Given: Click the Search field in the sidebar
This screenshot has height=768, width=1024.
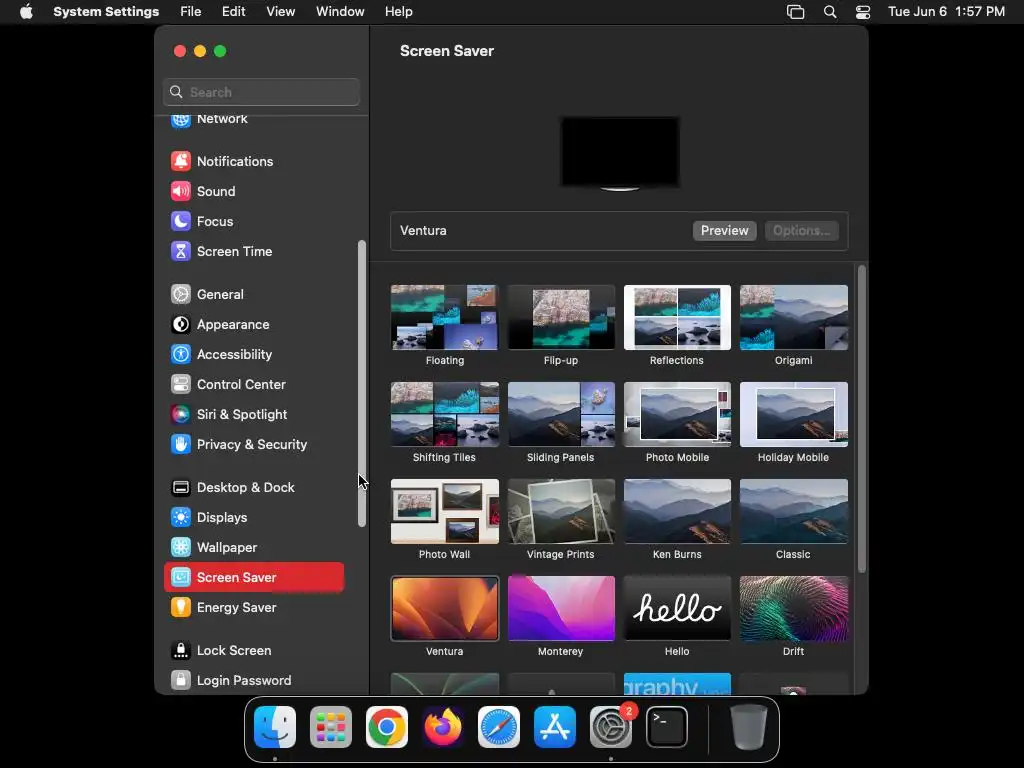Looking at the screenshot, I should [x=261, y=92].
